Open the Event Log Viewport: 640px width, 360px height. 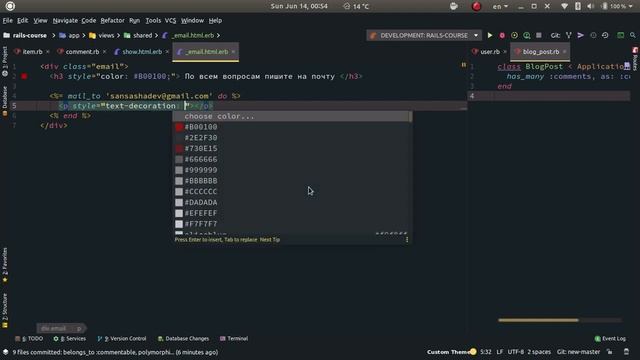(x=610, y=338)
